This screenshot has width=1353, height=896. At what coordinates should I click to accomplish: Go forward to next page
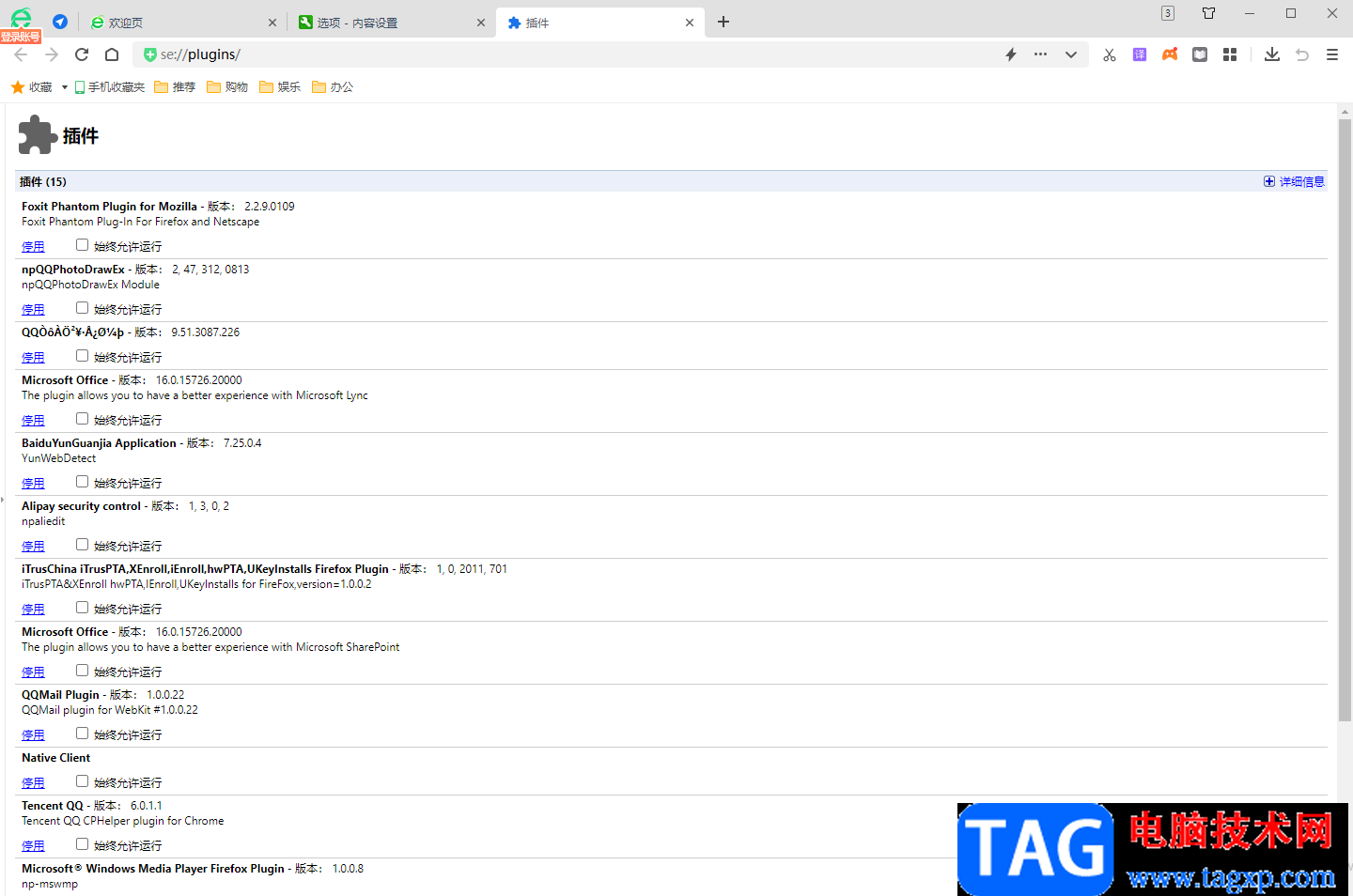point(52,54)
